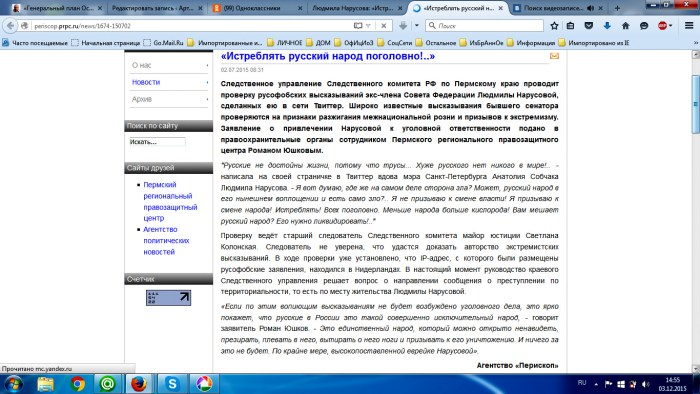This screenshot has height=394, width=700.
Task: Expand more bookmarks with the chevron
Action: (696, 43)
